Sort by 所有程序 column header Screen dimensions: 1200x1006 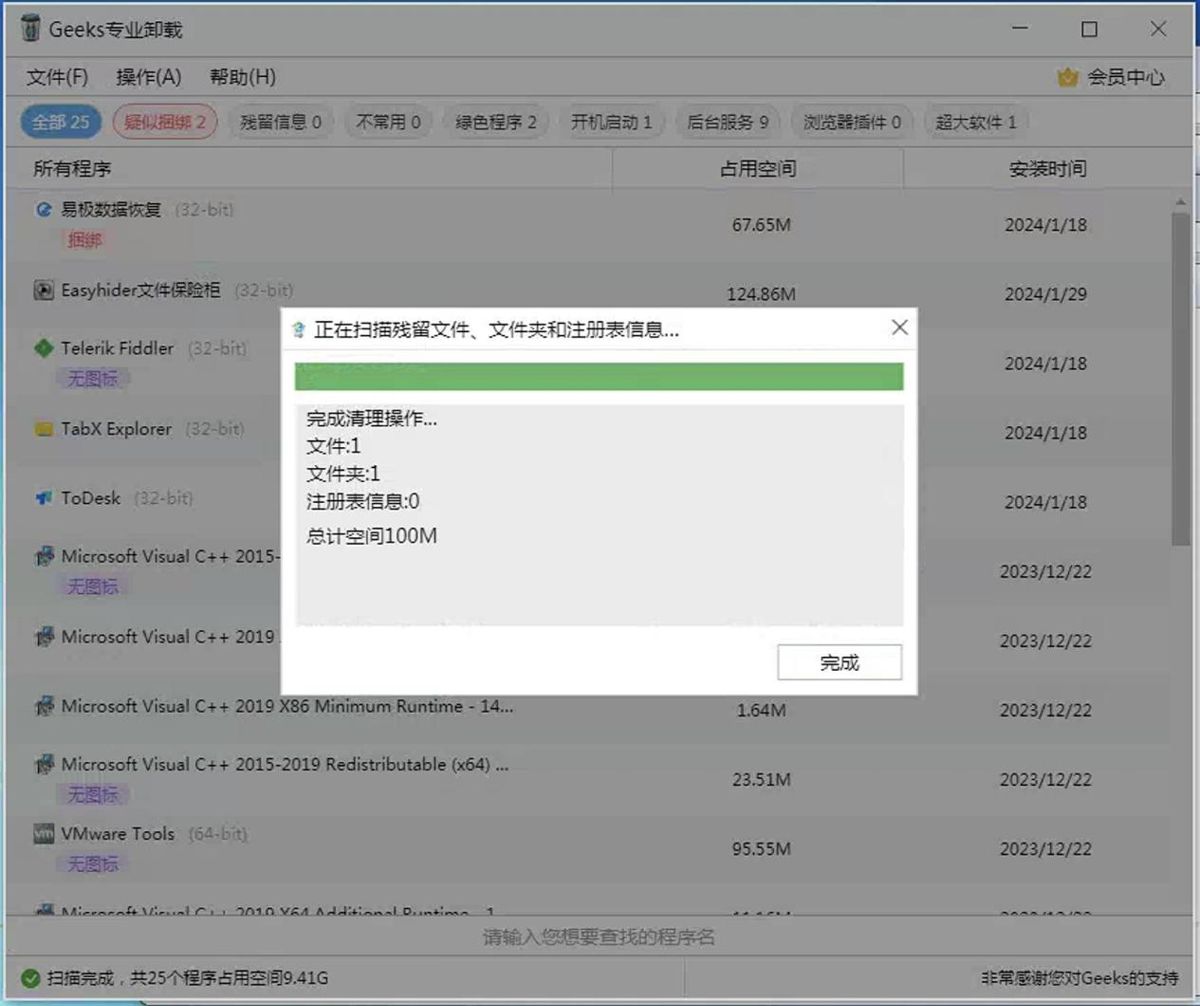pos(72,169)
